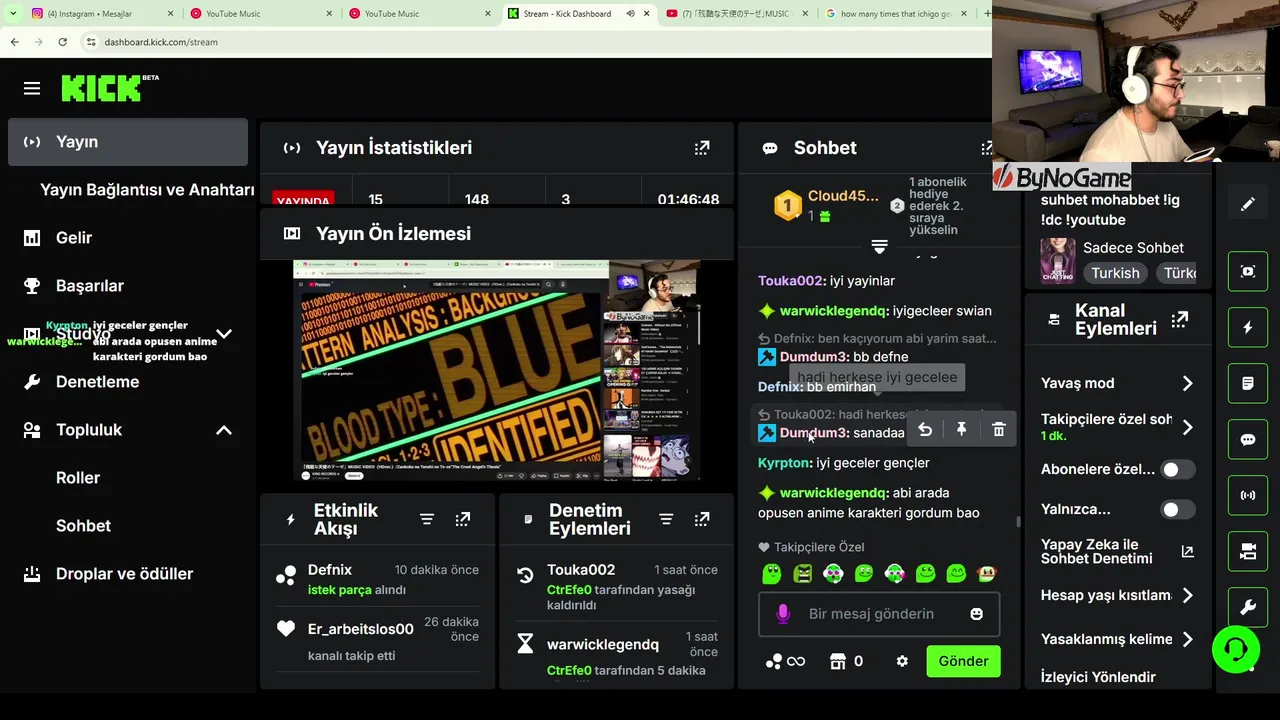Open the green headset support button
1280x720 pixels.
point(1236,651)
